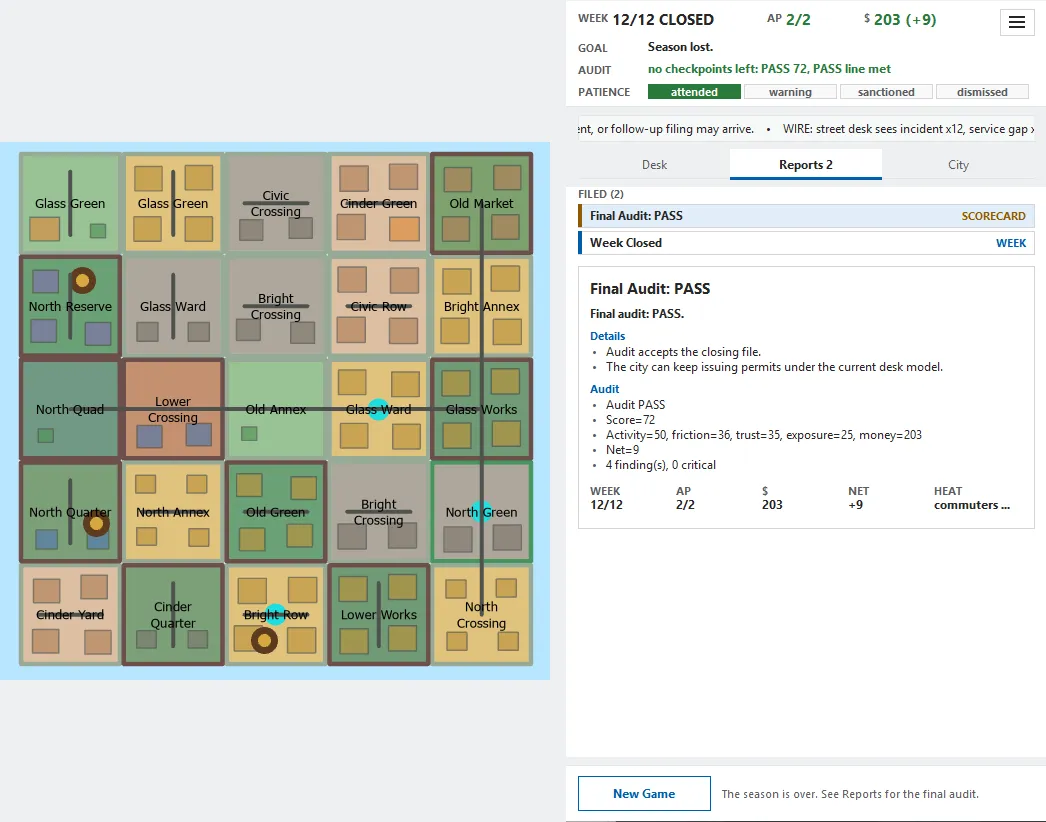This screenshot has width=1046, height=822.
Task: Select the Civic Row district tile
Action: point(378,306)
